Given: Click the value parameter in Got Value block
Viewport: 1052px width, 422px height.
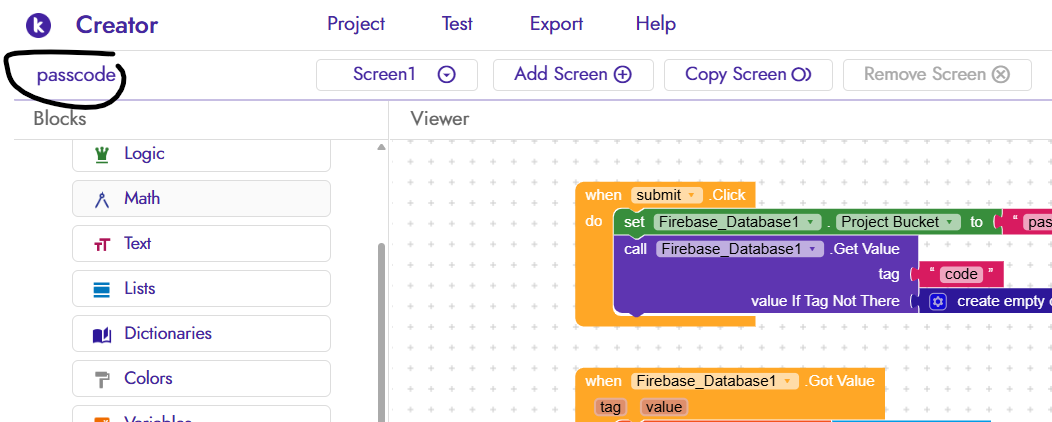Looking at the screenshot, I should pyautogui.click(x=664, y=407).
